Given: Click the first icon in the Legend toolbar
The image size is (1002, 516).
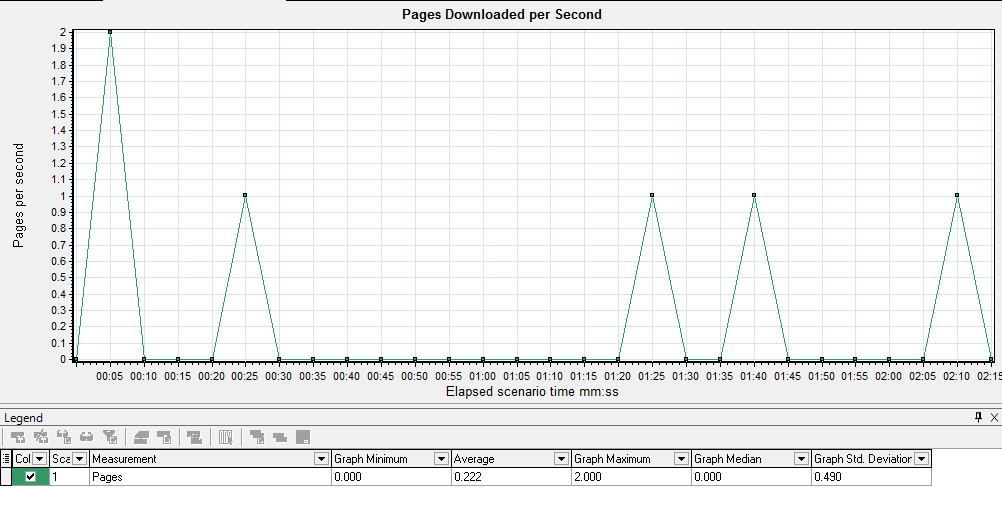Looking at the screenshot, I should point(16,437).
